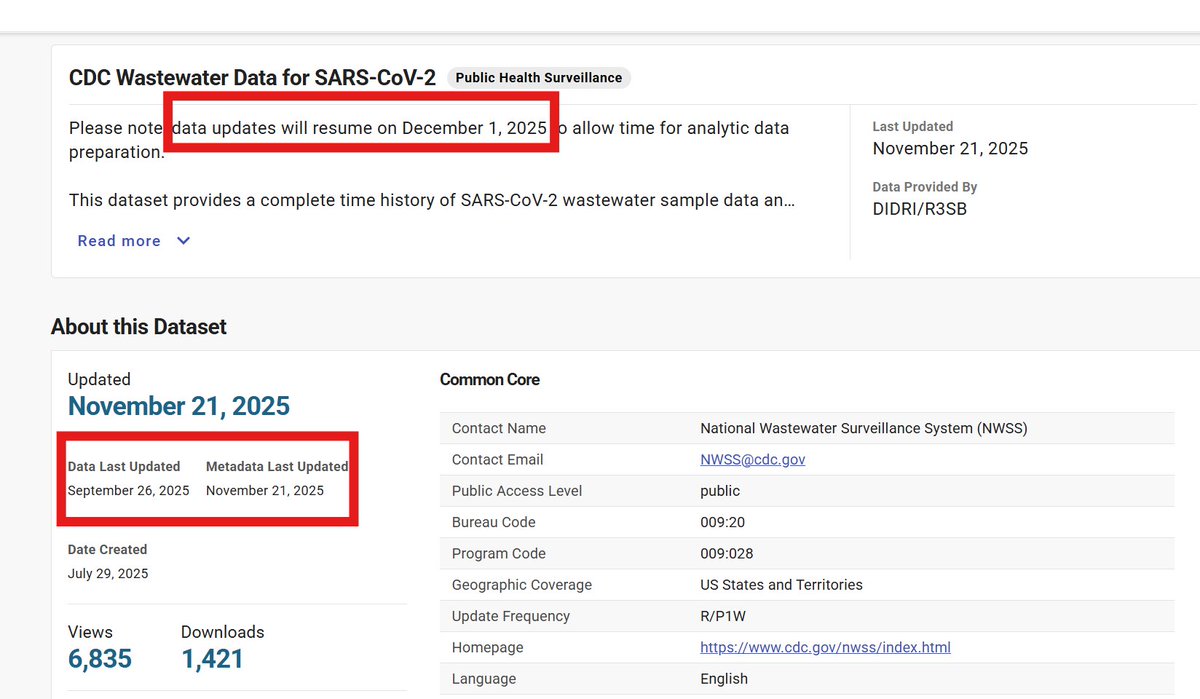Image resolution: width=1200 pixels, height=699 pixels.
Task: Click the header Last Updated November 21, 2025 date
Action: (950, 148)
